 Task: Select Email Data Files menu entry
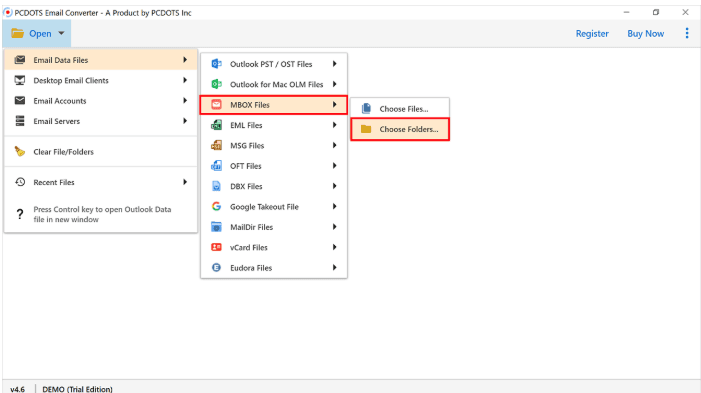[101, 60]
